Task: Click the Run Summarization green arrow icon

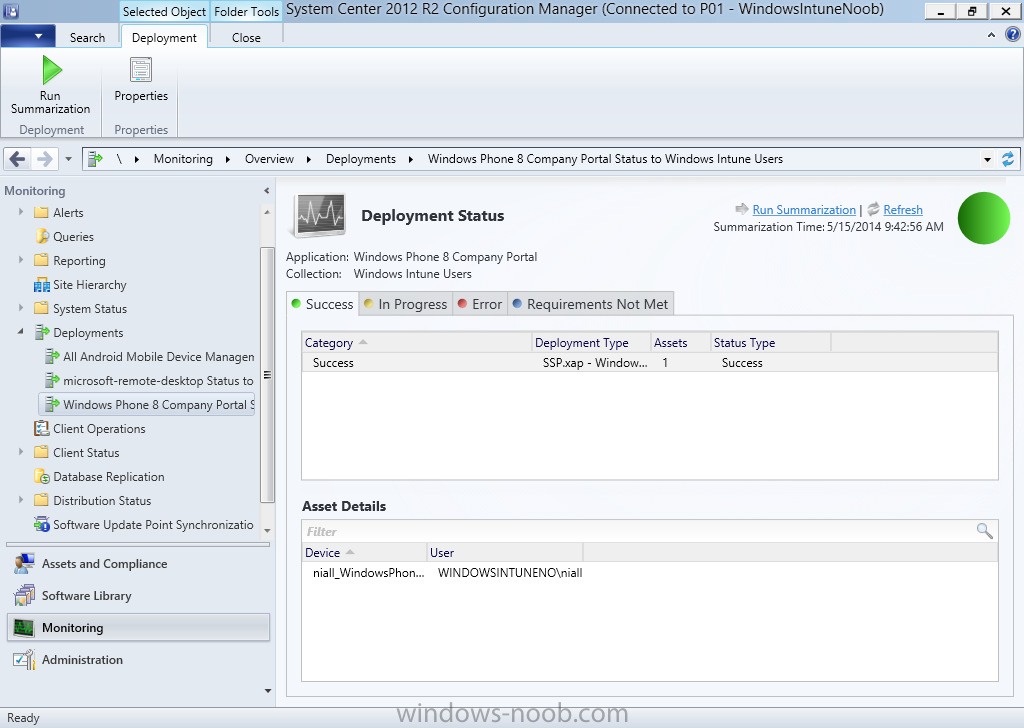Action: 51,70
